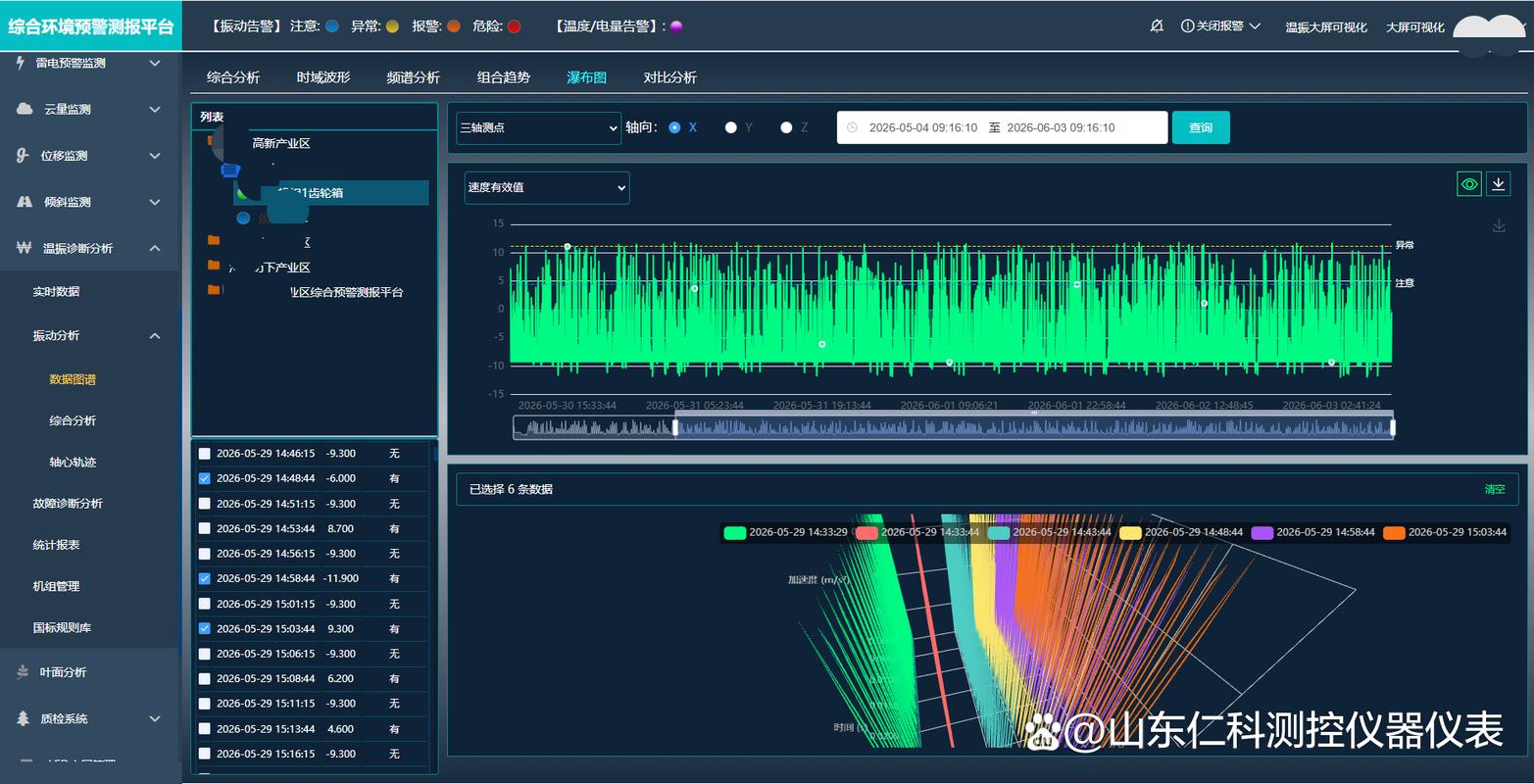Click the download chart icon button
1534x784 pixels.
pyautogui.click(x=1498, y=183)
